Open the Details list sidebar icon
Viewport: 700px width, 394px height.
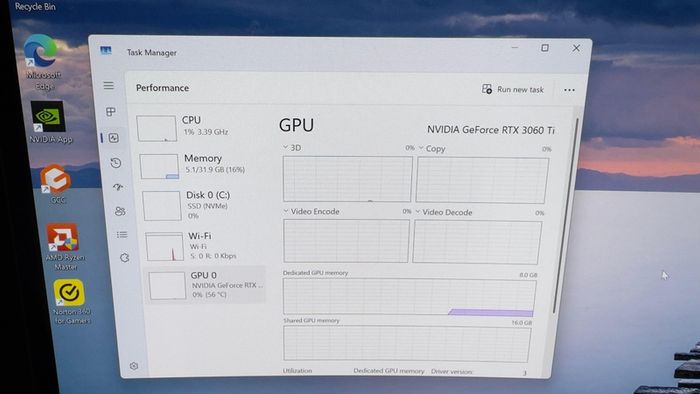click(x=122, y=235)
